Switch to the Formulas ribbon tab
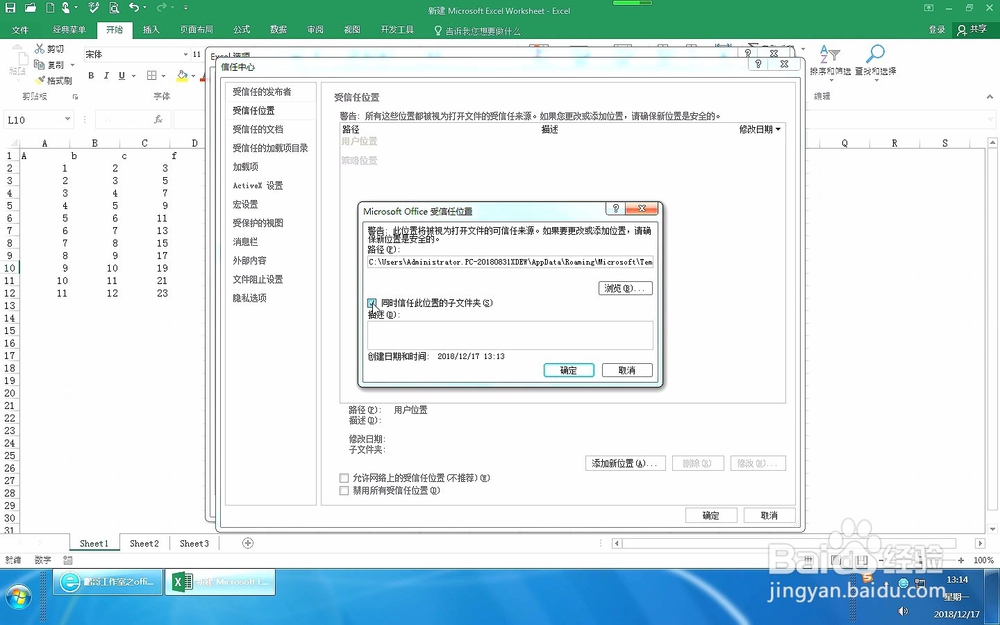 pos(242,29)
